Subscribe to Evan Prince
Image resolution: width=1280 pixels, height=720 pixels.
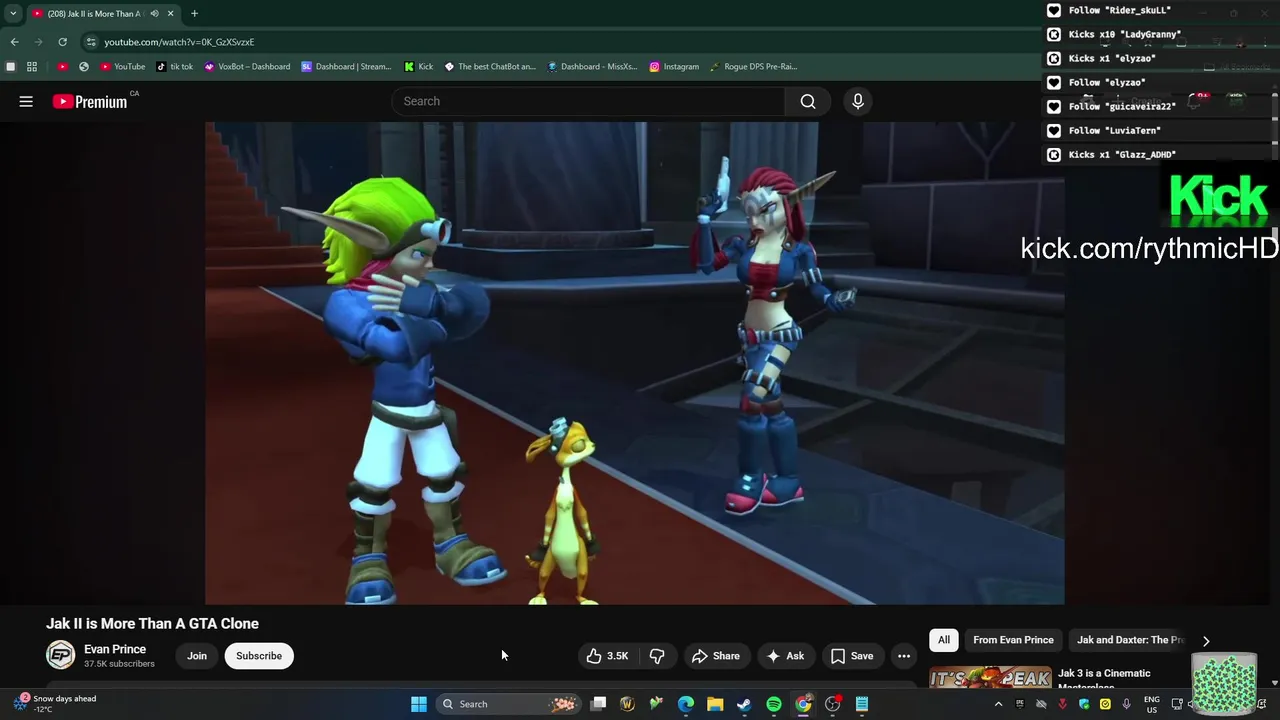click(259, 656)
